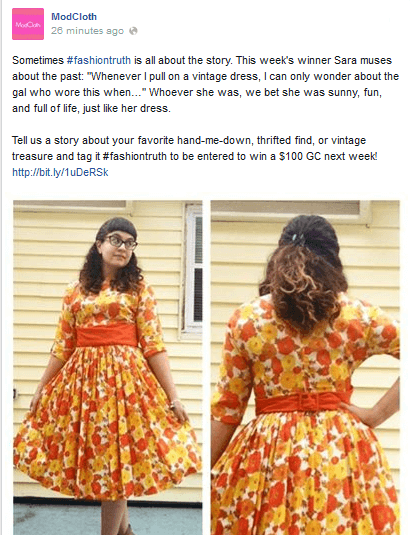The width and height of the screenshot is (410, 535).
Task: Click #fashiontruth hashtag before "to be entered"
Action: click(x=134, y=156)
